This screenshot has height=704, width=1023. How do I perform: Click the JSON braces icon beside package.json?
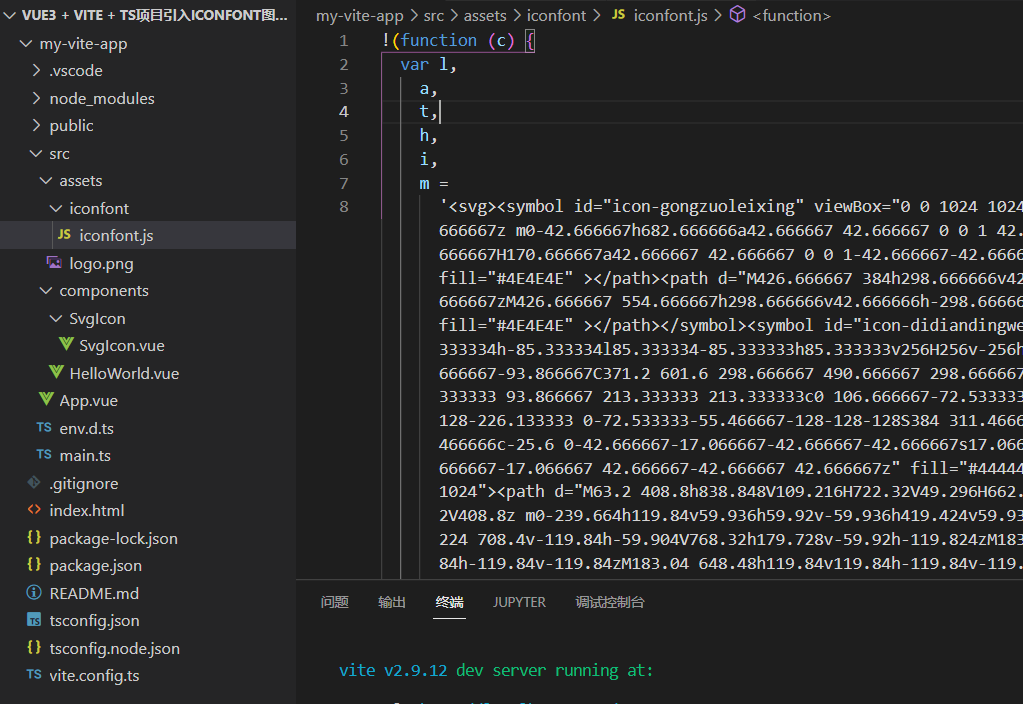[x=34, y=565]
